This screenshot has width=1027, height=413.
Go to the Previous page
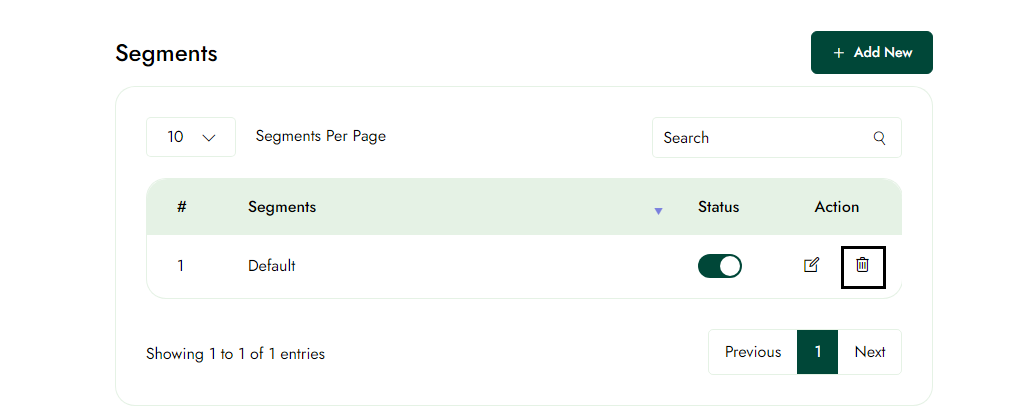752,352
